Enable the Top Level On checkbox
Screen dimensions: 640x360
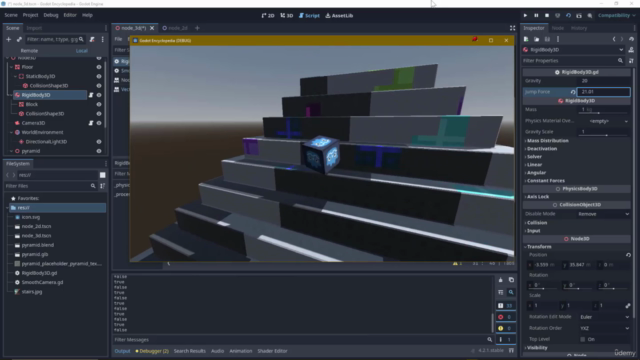[x=582, y=339]
